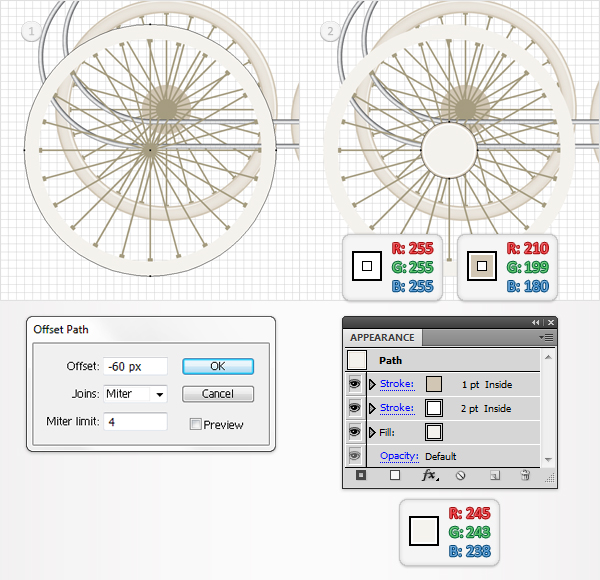600x580 pixels.
Task: Select the Path row label
Action: [390, 360]
